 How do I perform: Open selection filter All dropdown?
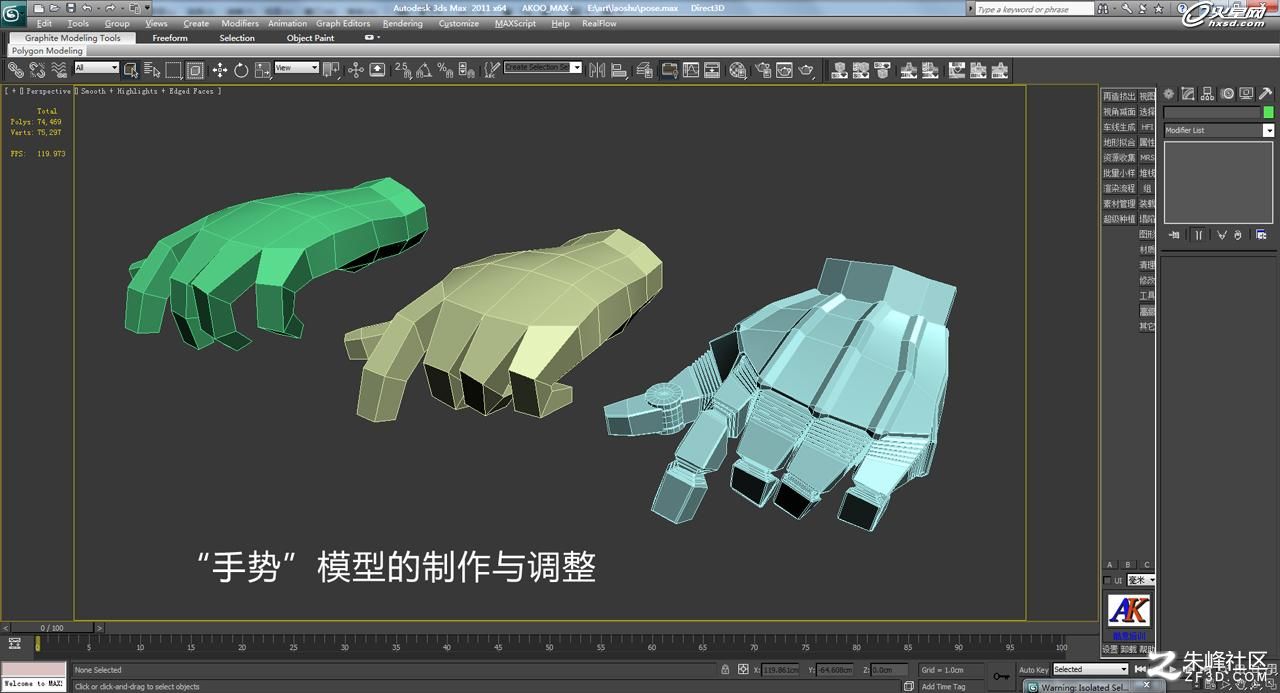click(96, 68)
